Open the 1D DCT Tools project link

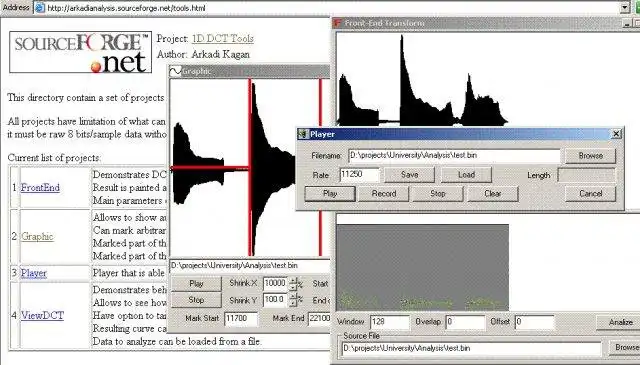coord(223,38)
